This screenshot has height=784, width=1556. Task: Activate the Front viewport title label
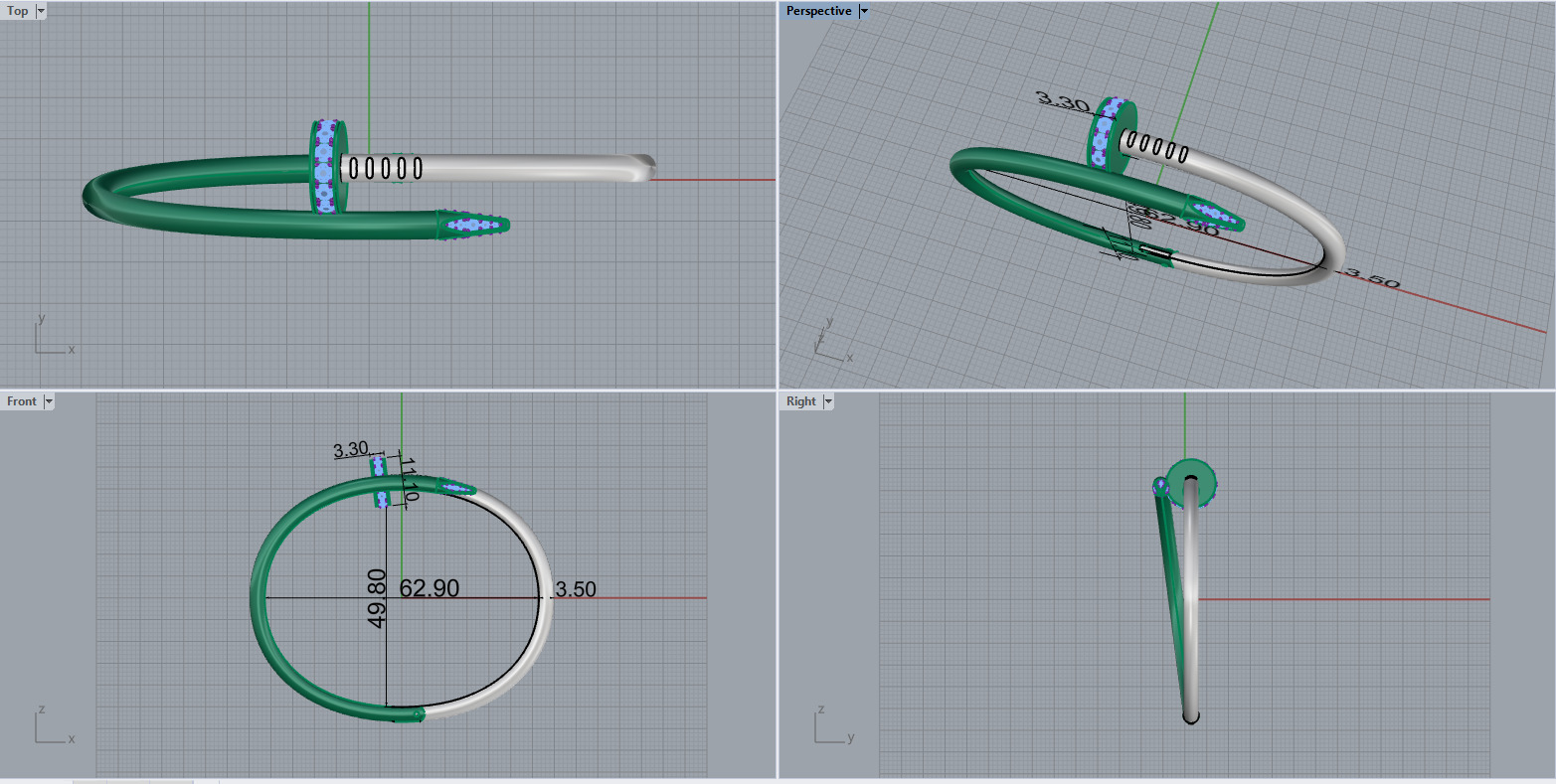click(21, 401)
